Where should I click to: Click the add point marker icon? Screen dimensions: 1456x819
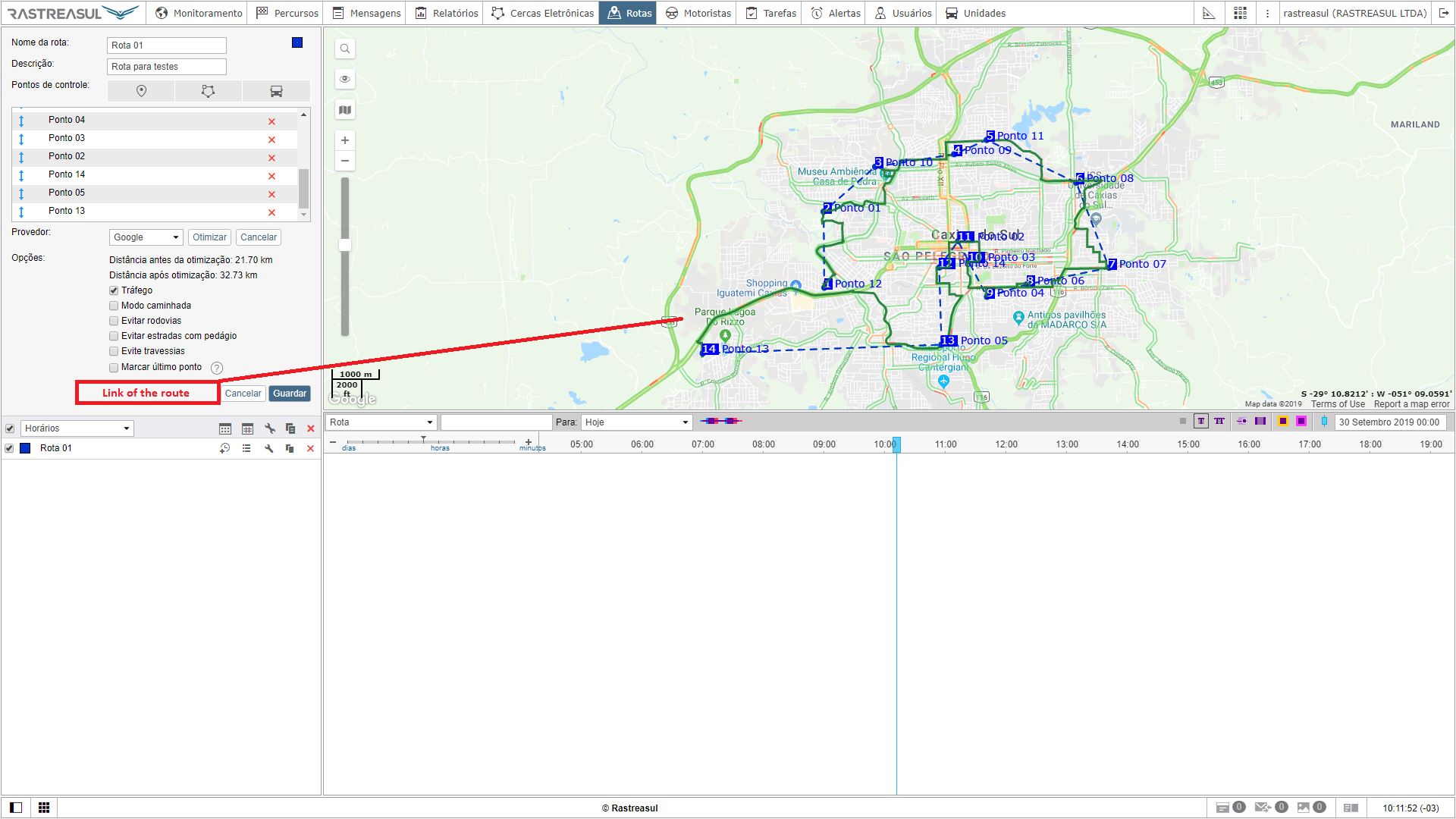[x=141, y=91]
